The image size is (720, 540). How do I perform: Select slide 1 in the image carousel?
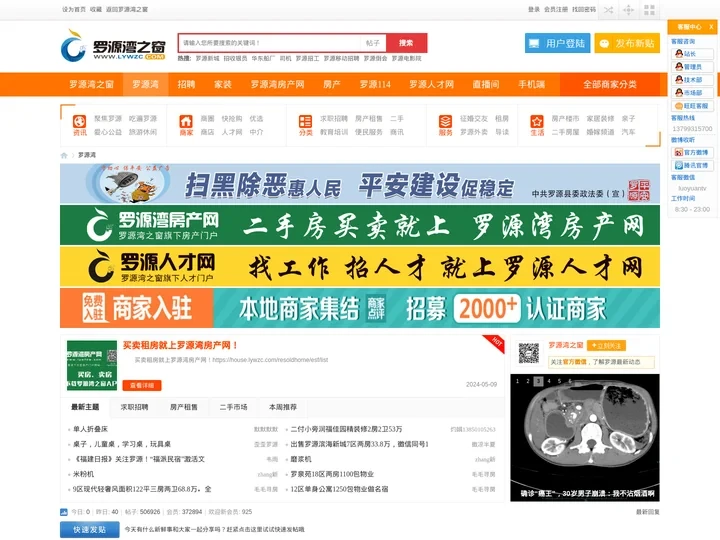click(x=517, y=381)
